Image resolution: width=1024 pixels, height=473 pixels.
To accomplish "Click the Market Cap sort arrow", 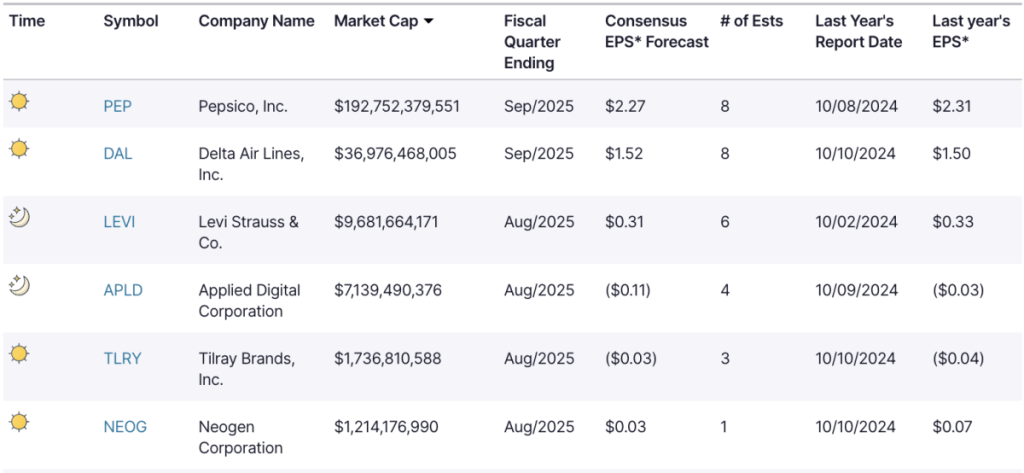I will pyautogui.click(x=429, y=21).
